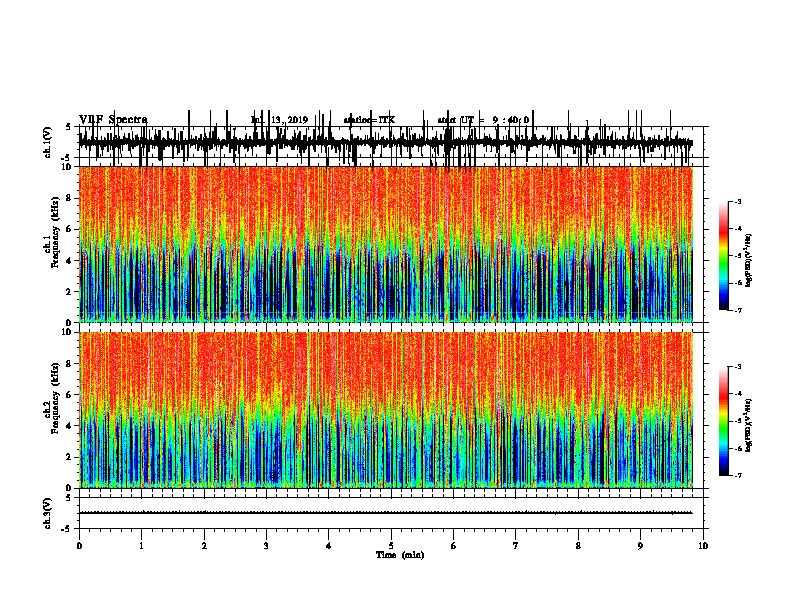Click the "4" kHz tick of ch.2 spectrogram
Viewport: 792px width, 612px height.
click(70, 426)
